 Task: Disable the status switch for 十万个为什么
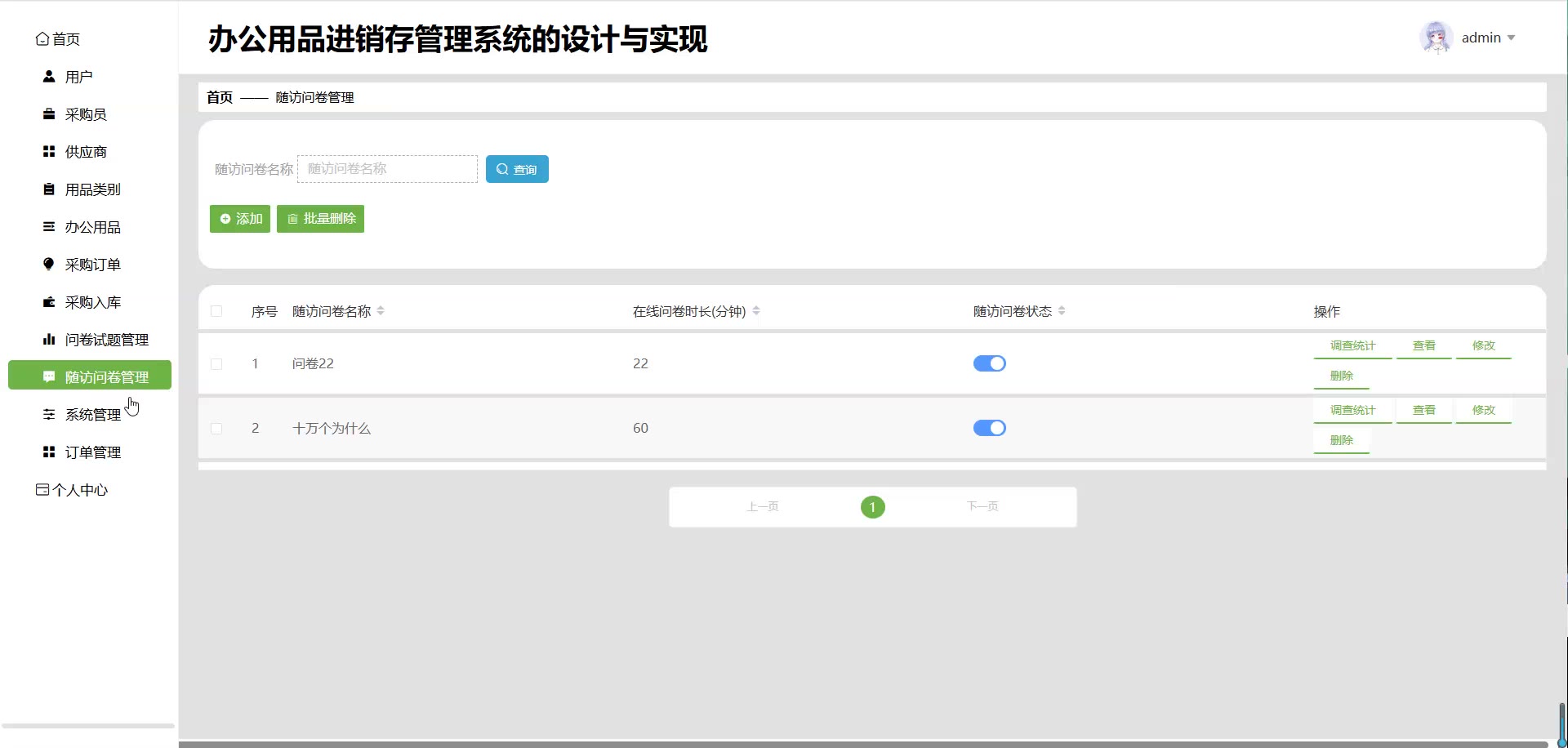point(989,428)
